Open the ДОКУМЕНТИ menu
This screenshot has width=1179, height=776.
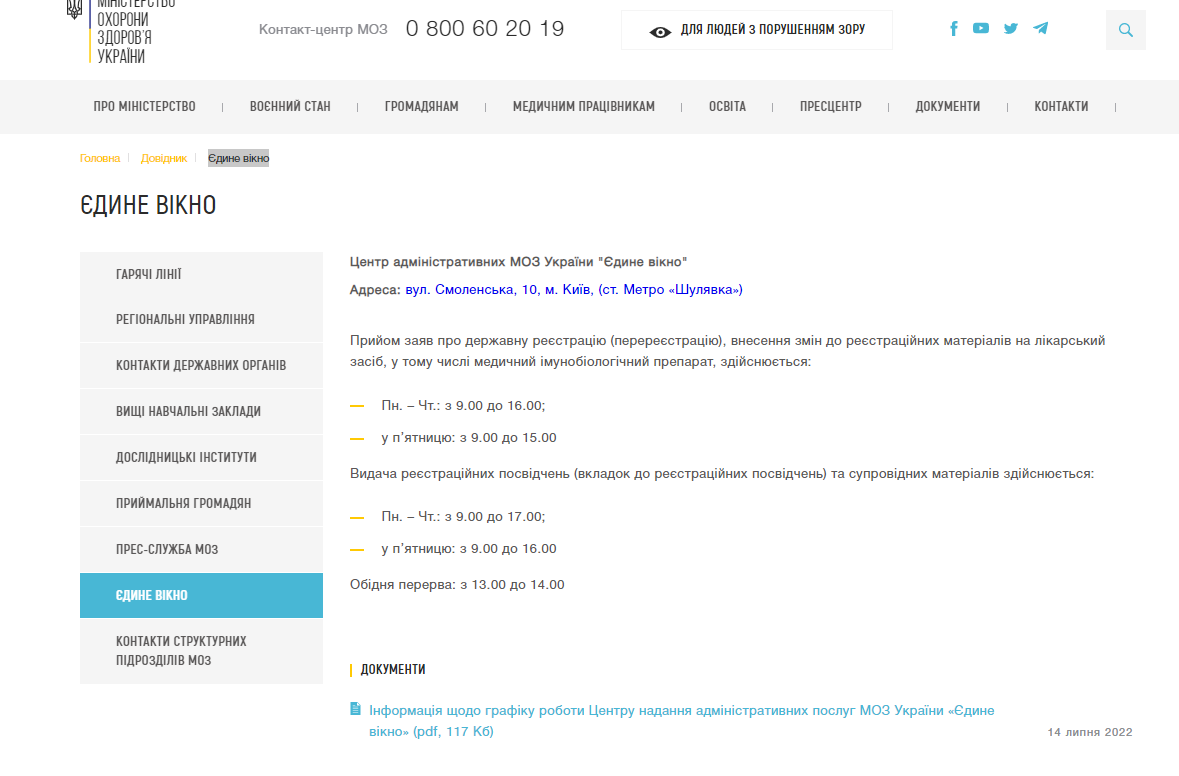[x=947, y=107]
